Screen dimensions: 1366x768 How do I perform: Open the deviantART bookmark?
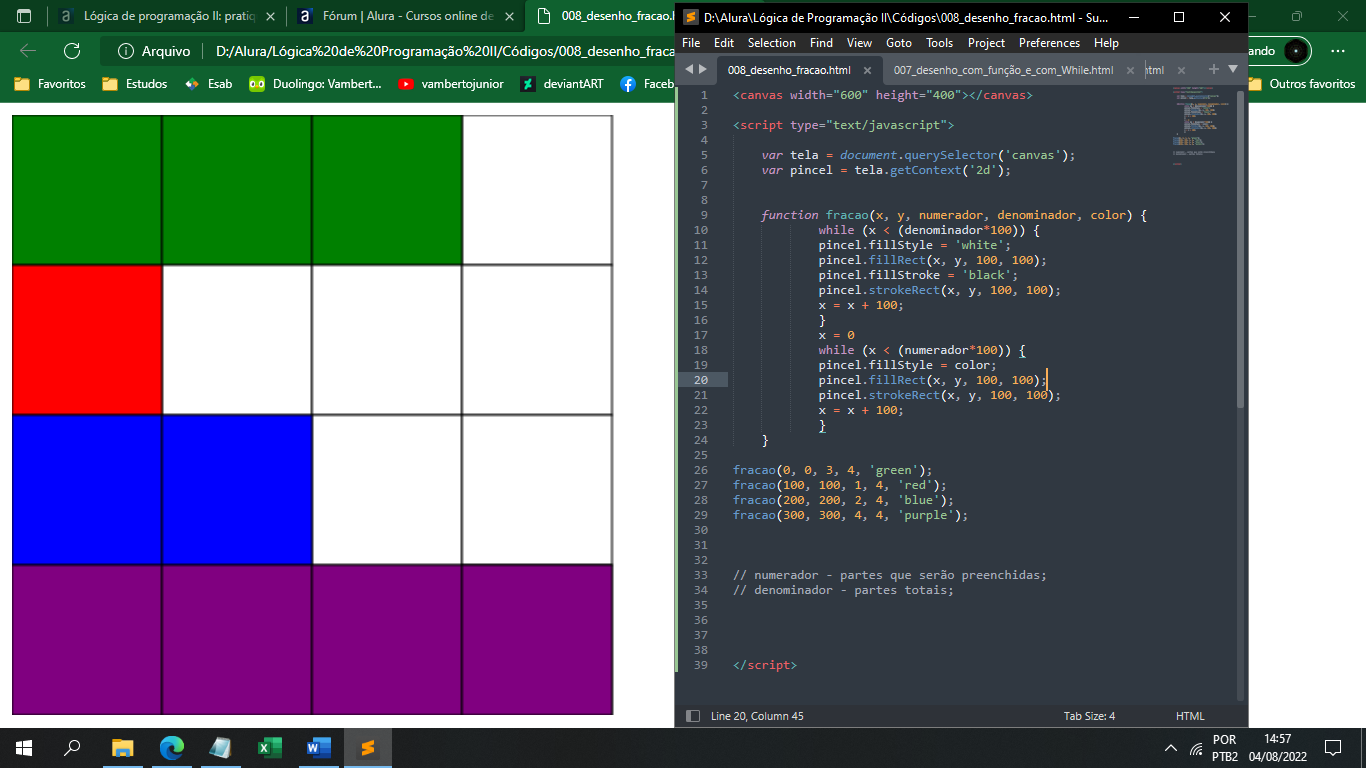click(562, 84)
